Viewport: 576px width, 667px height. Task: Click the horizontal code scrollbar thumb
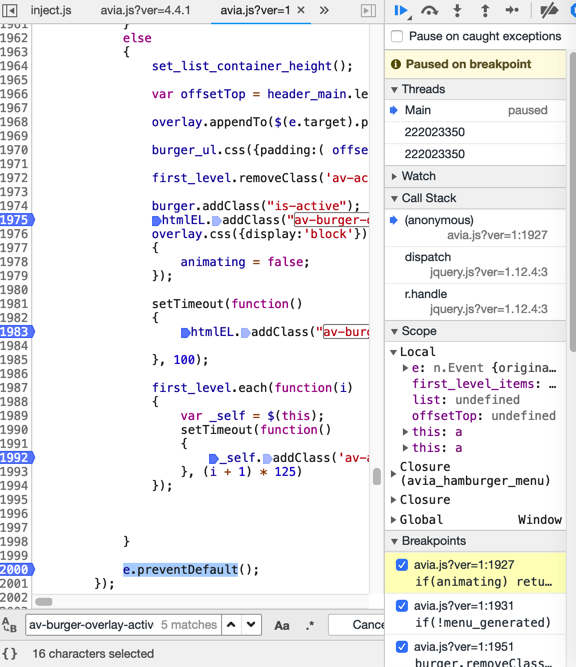pos(44,601)
